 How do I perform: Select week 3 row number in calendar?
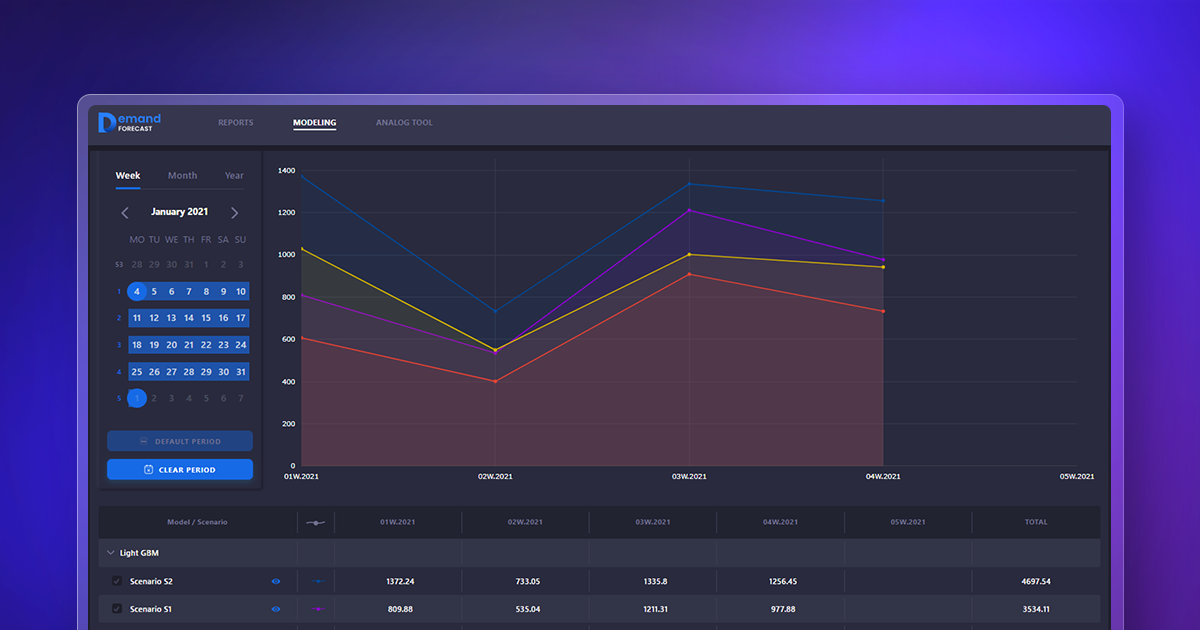click(x=119, y=345)
